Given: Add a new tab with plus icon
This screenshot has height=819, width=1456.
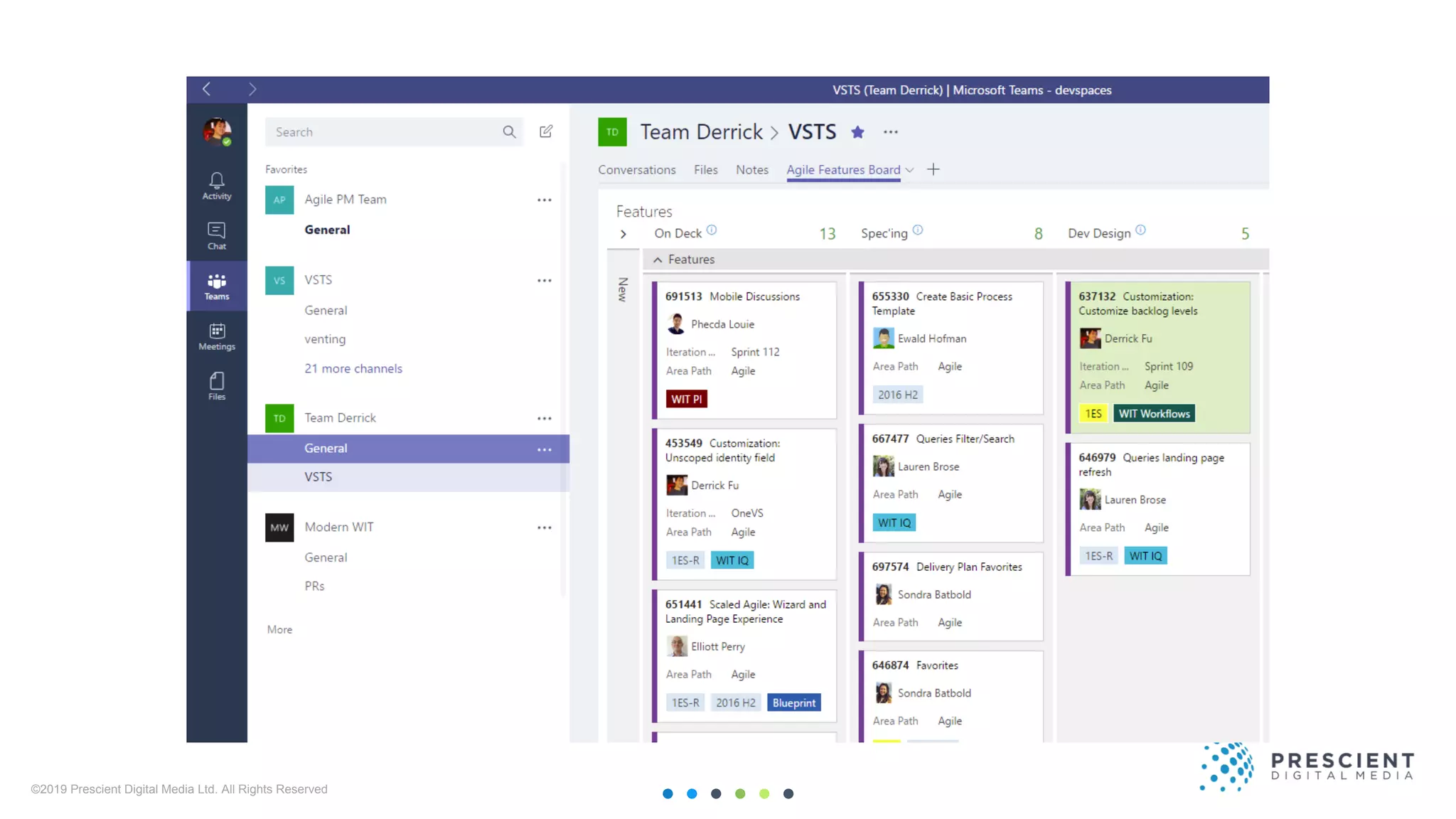Looking at the screenshot, I should click(933, 169).
